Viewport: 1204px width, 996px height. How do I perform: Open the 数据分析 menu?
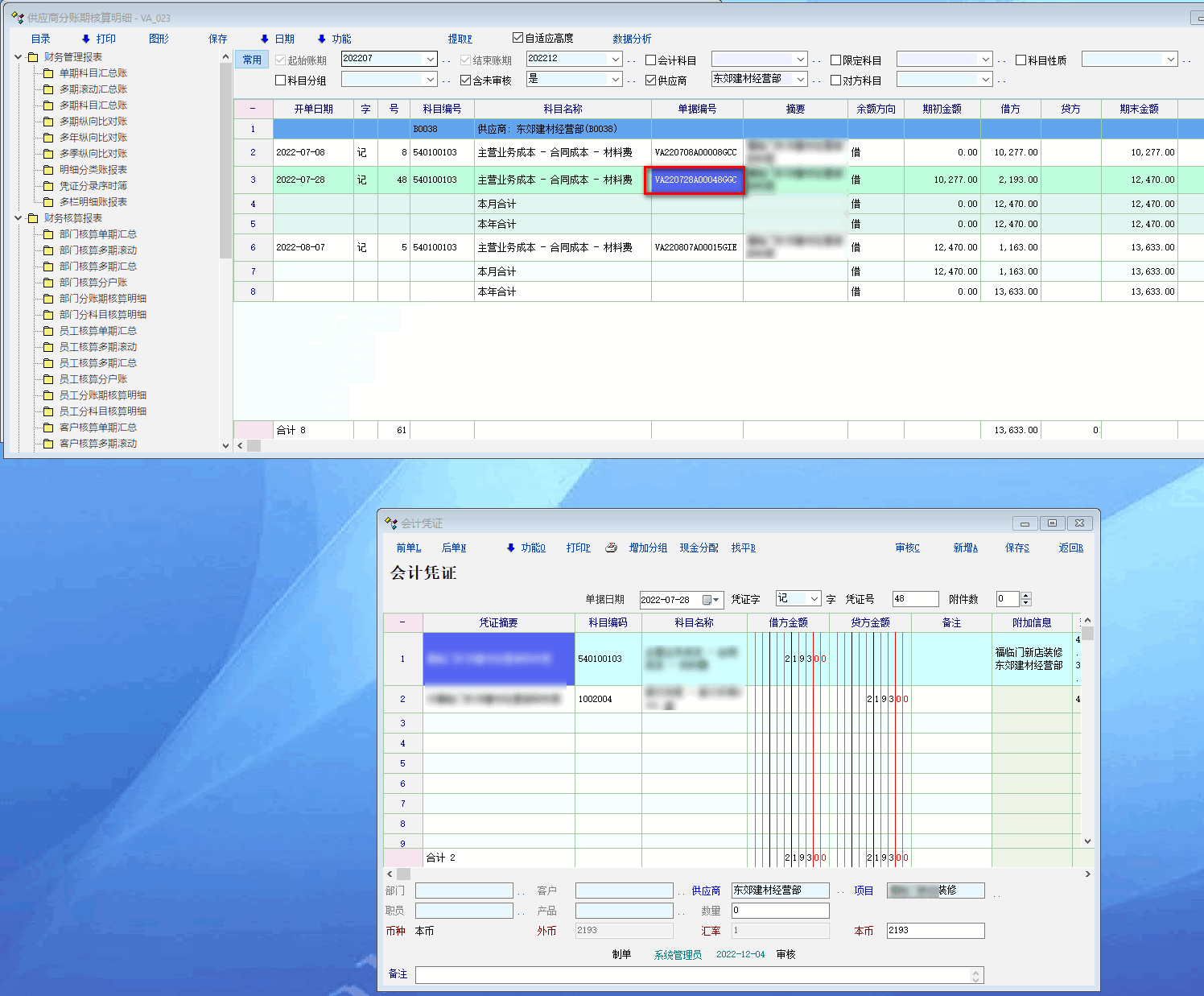(x=632, y=39)
